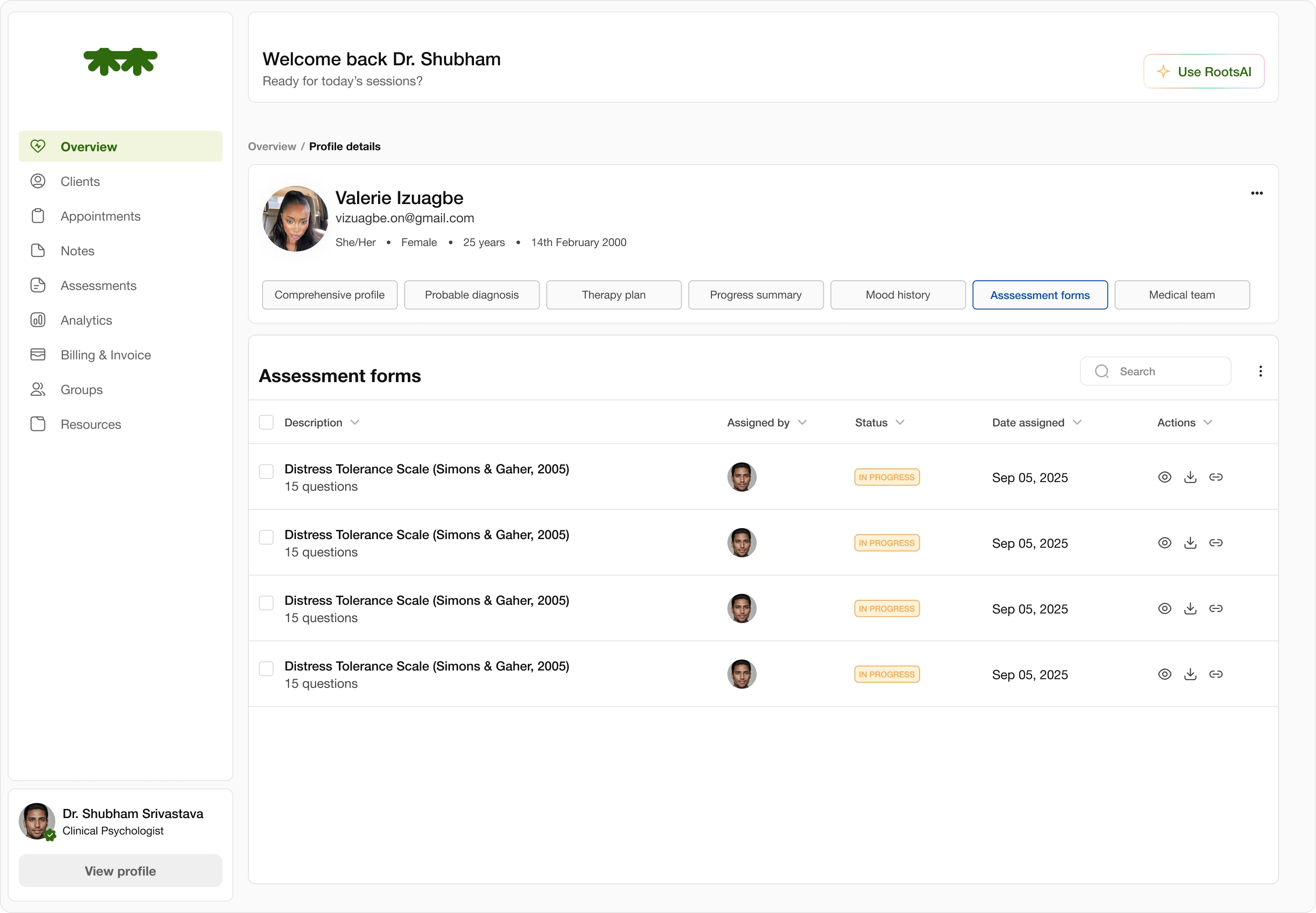Click the Use RootsAI button

(1203, 72)
